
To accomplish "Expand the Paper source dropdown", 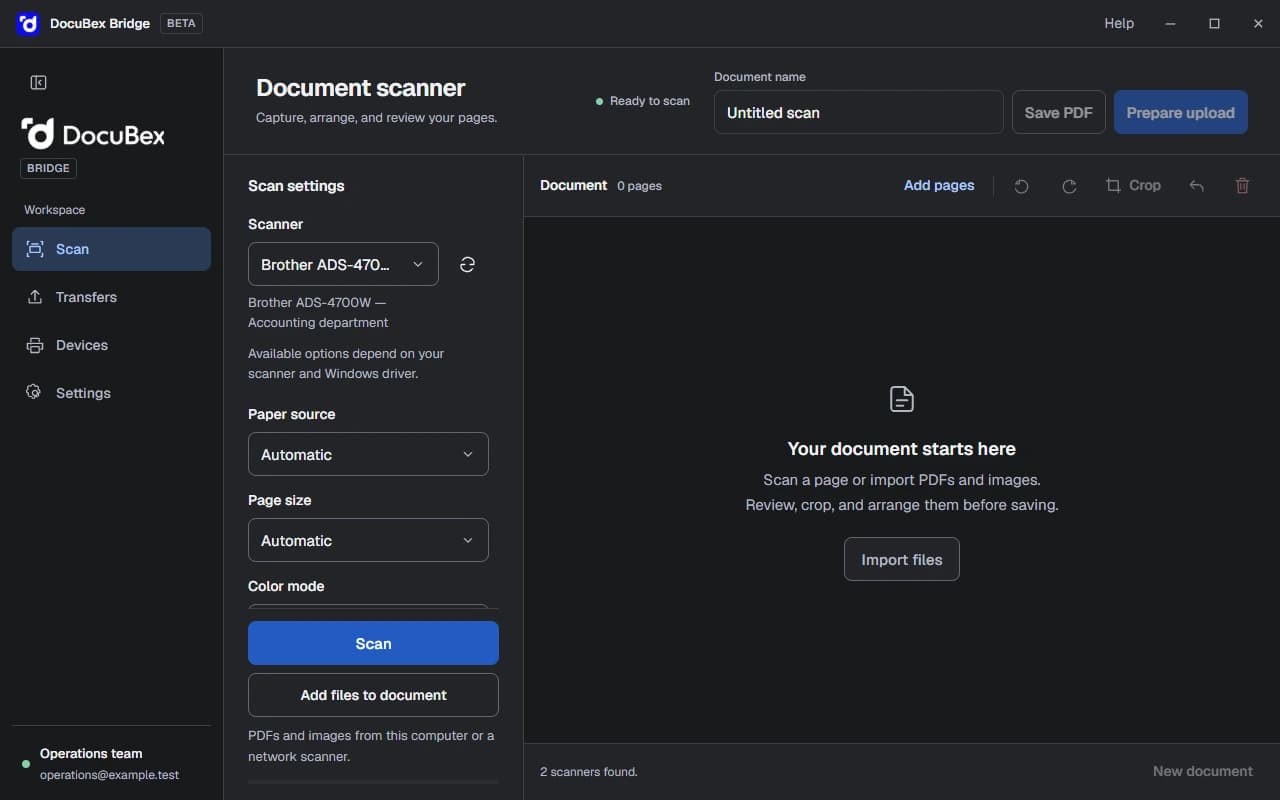I will click(368, 454).
